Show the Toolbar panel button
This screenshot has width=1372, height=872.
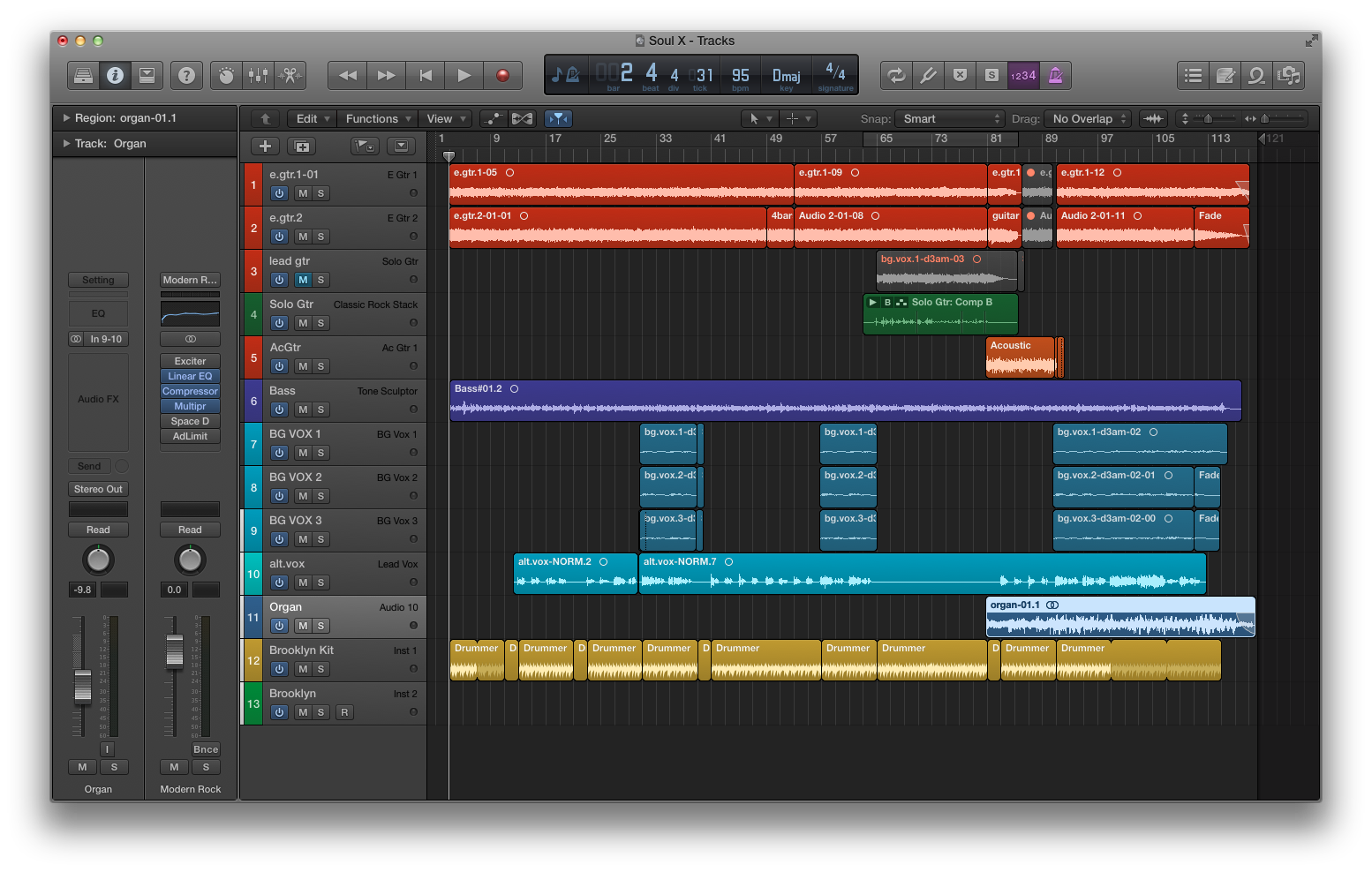click(147, 76)
